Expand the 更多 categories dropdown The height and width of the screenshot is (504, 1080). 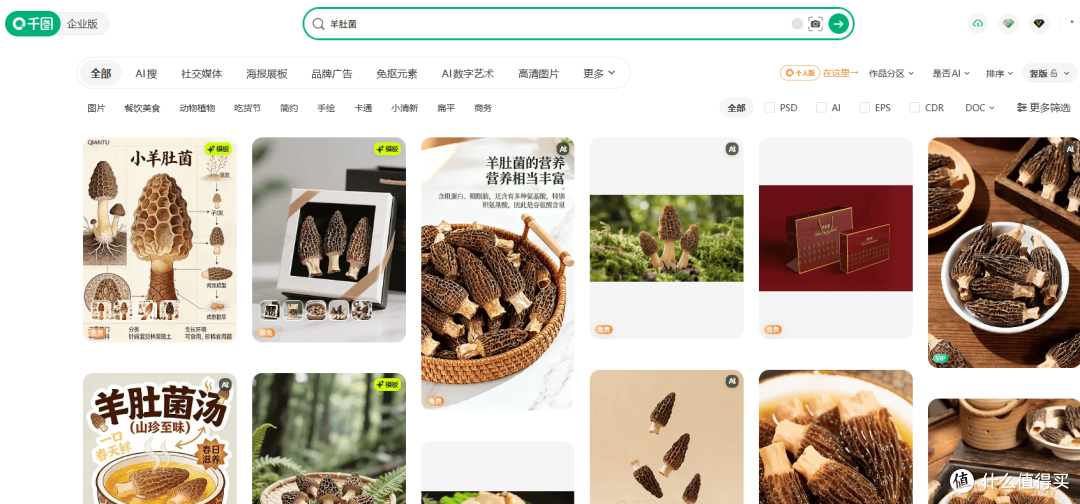(x=599, y=74)
